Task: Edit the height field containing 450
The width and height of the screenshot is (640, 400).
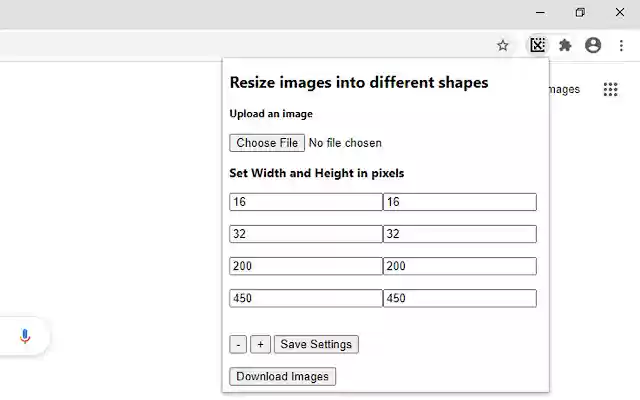Action: pyautogui.click(x=460, y=298)
